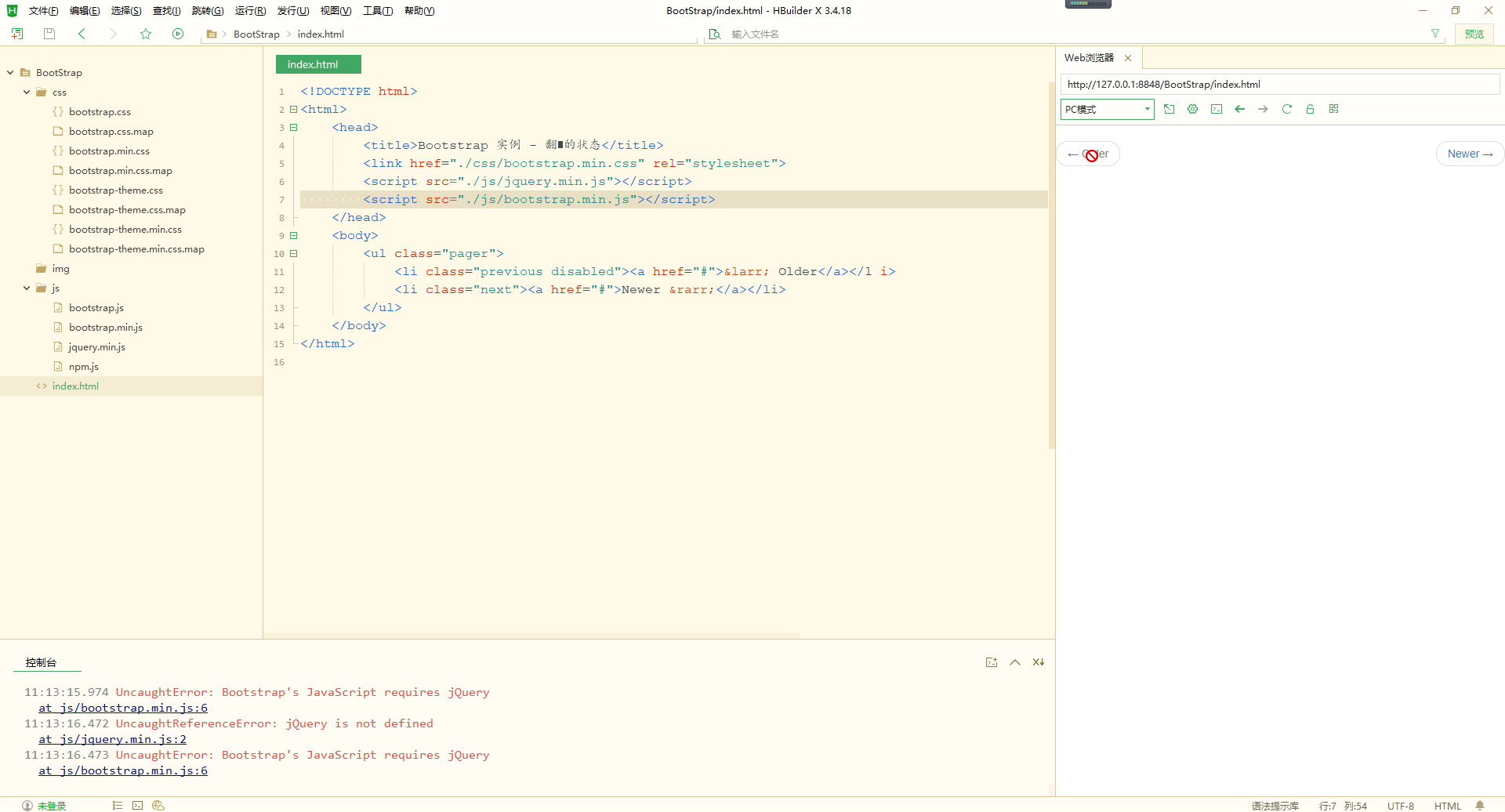
Task: Close the Web浏览器 tab
Action: tap(1128, 57)
